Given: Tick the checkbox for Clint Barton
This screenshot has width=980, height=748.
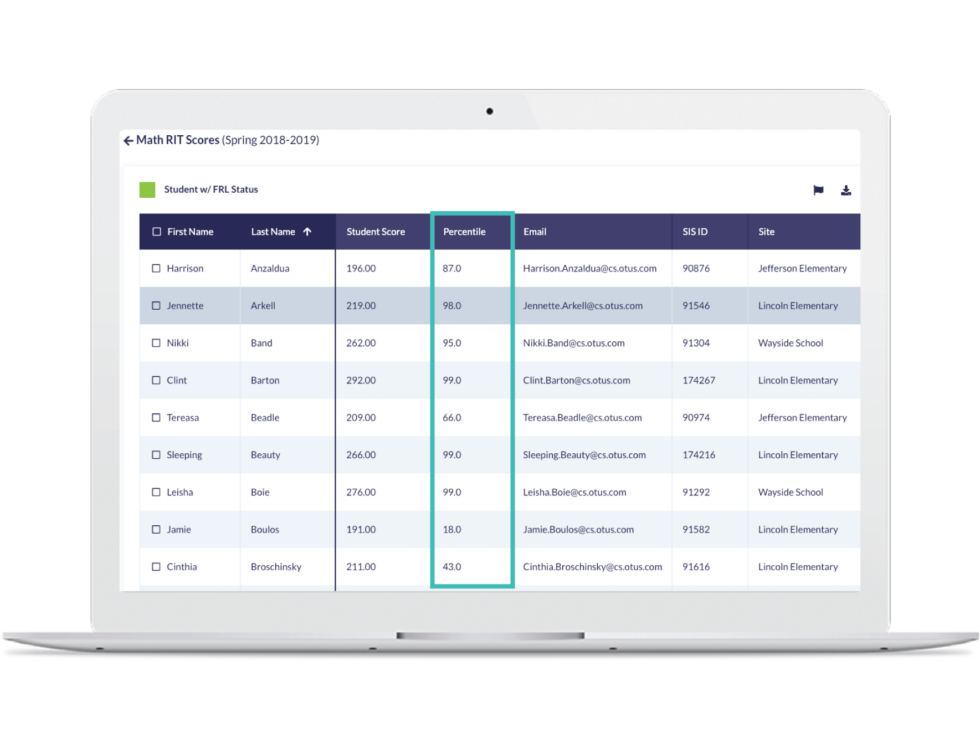Looking at the screenshot, I should 156,381.
